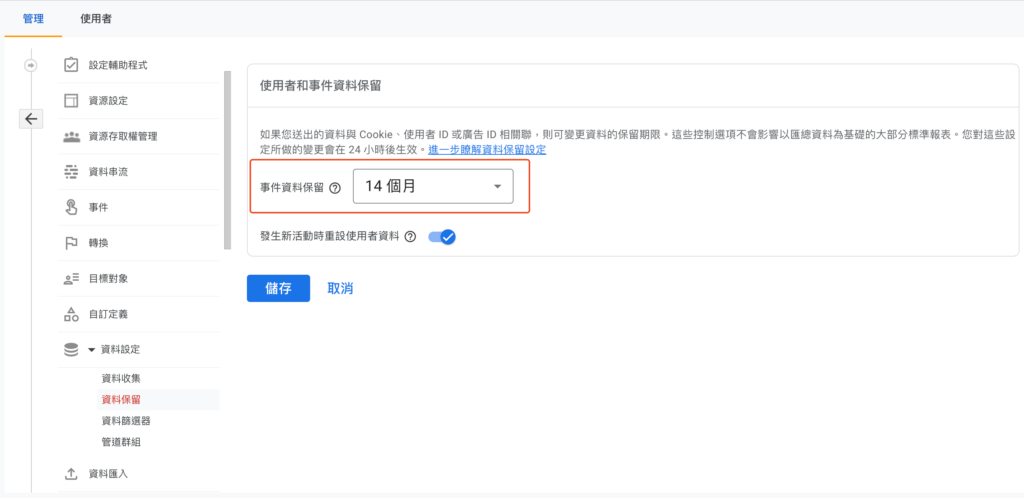Click the 設定輔助程式 checklist icon
Screen dimensions: 1024x498
pyautogui.click(x=71, y=65)
